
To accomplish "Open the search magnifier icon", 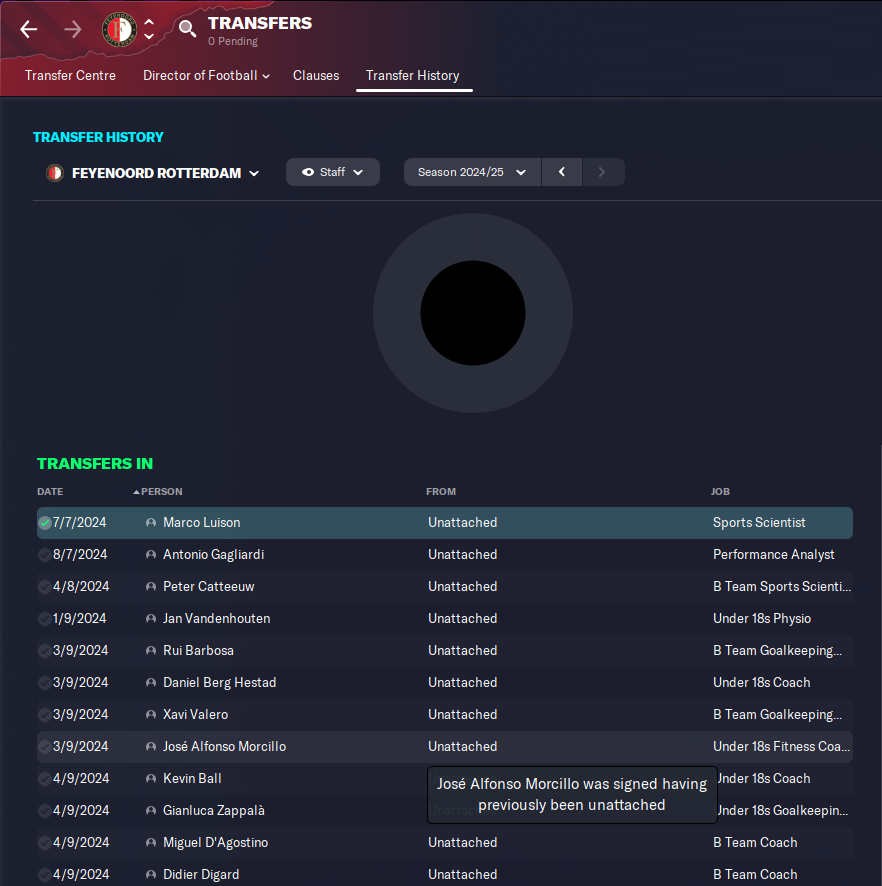I will tap(187, 28).
